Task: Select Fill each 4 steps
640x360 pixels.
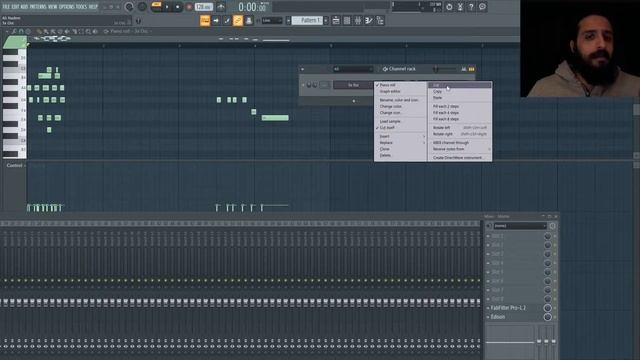Action: [x=460, y=113]
